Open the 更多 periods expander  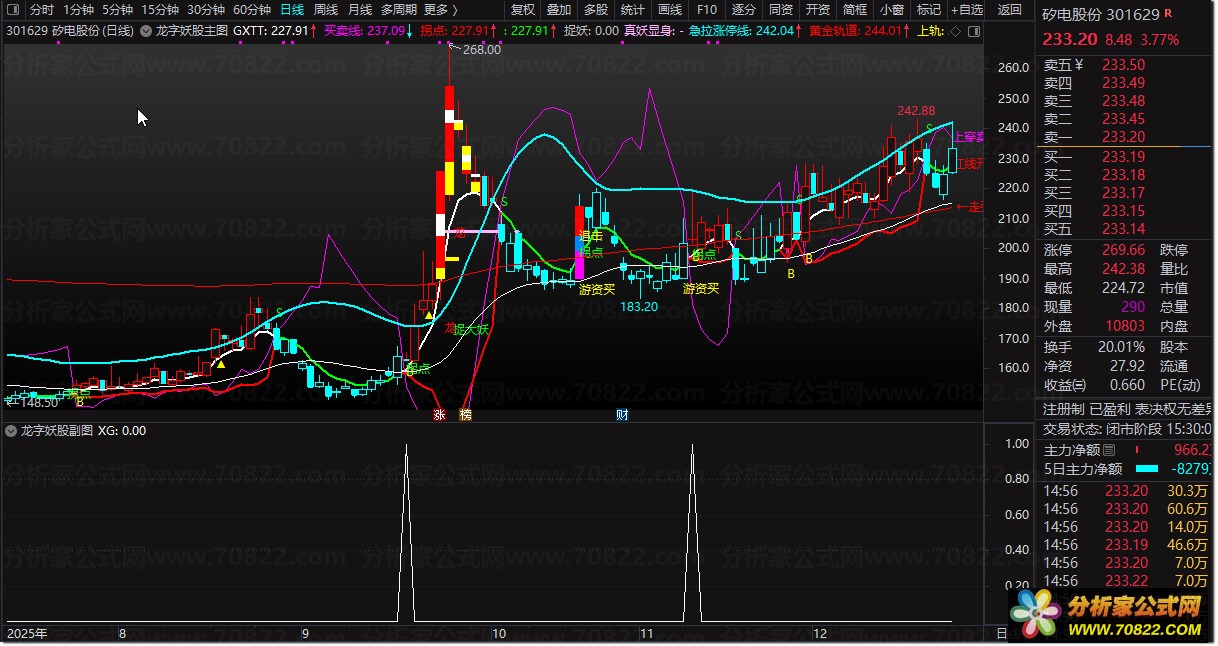coord(440,10)
